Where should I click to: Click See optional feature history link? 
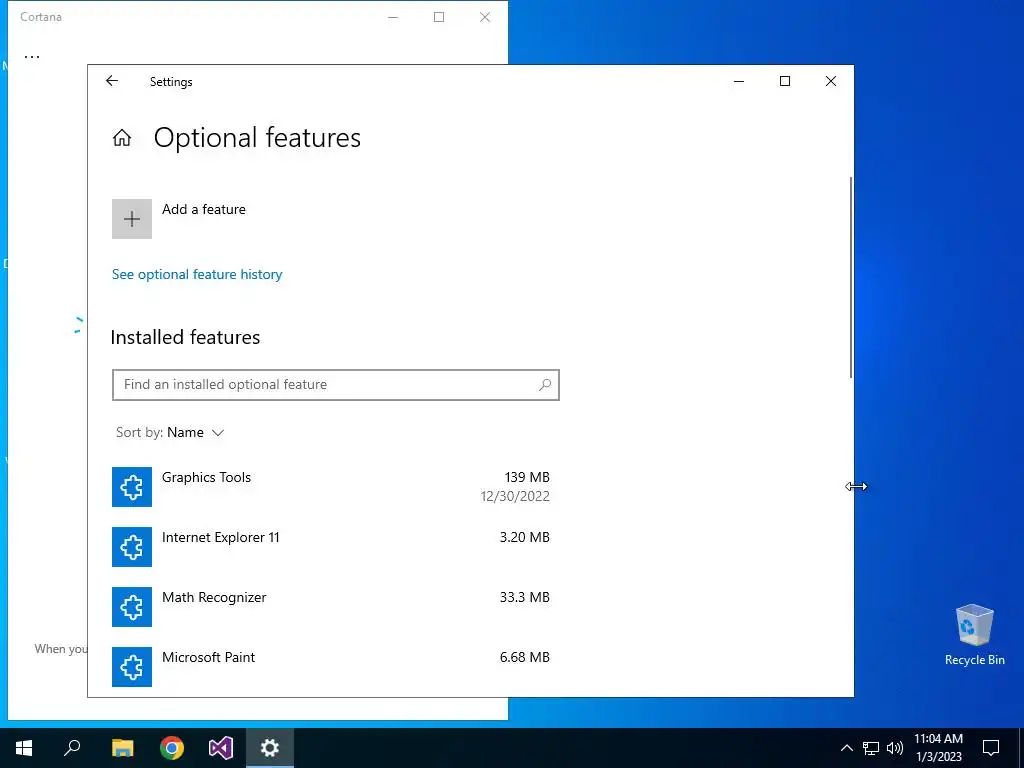197,274
